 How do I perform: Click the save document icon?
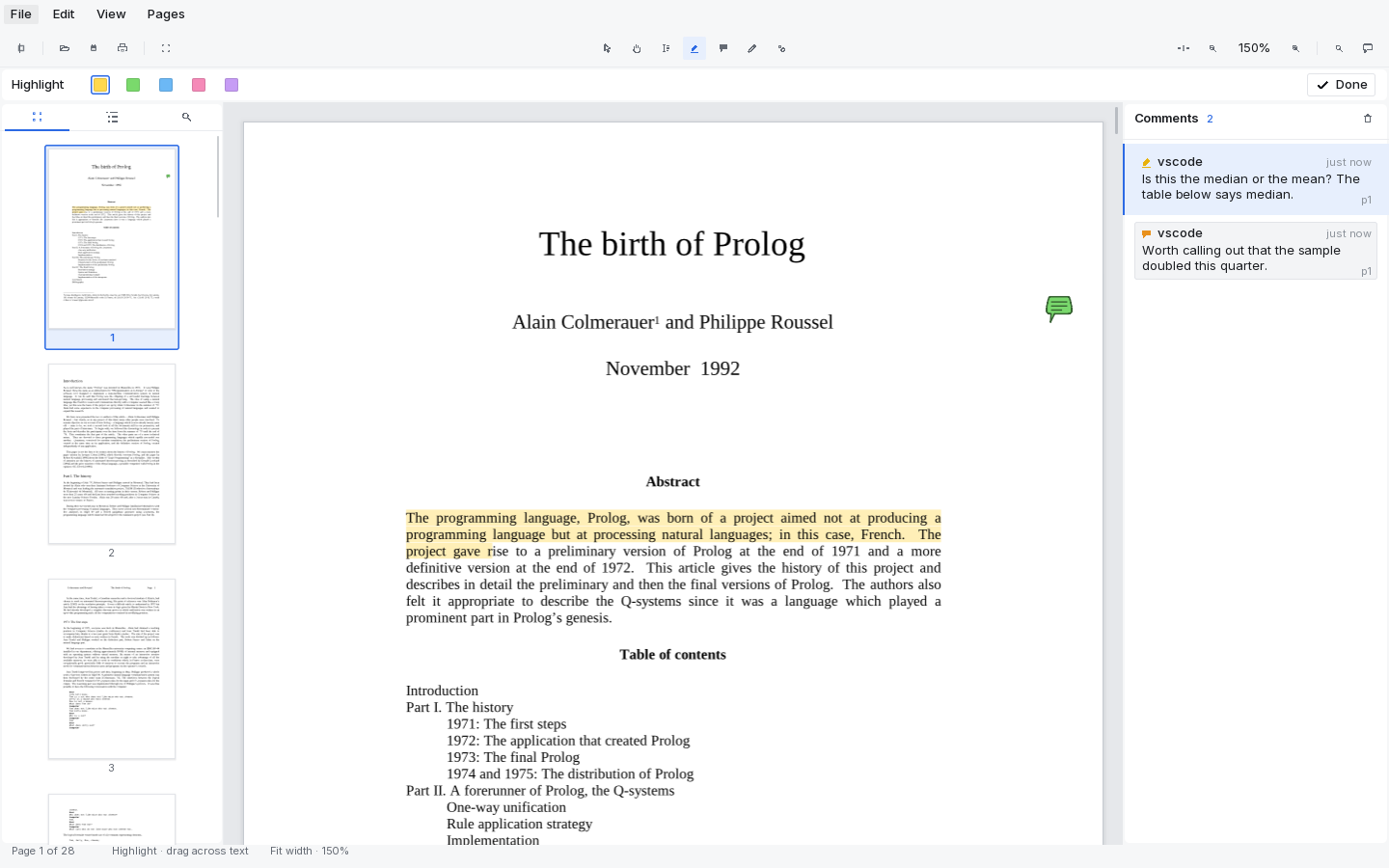click(x=94, y=48)
